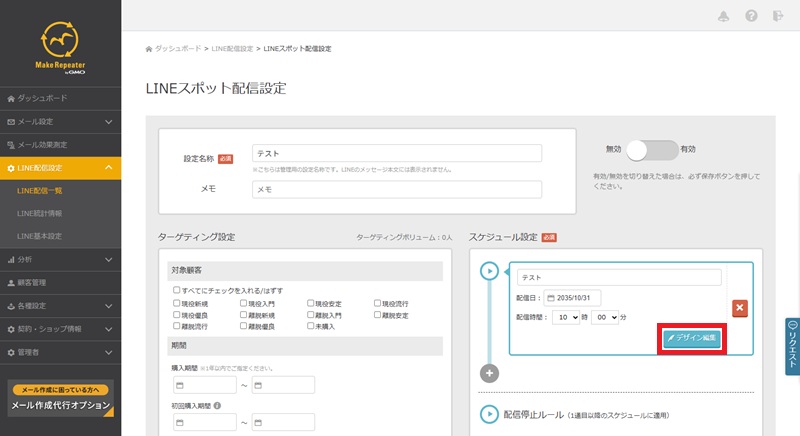Click the ターゲティングボリューム：0人 text
Image resolution: width=800 pixels, height=436 pixels.
pos(404,238)
